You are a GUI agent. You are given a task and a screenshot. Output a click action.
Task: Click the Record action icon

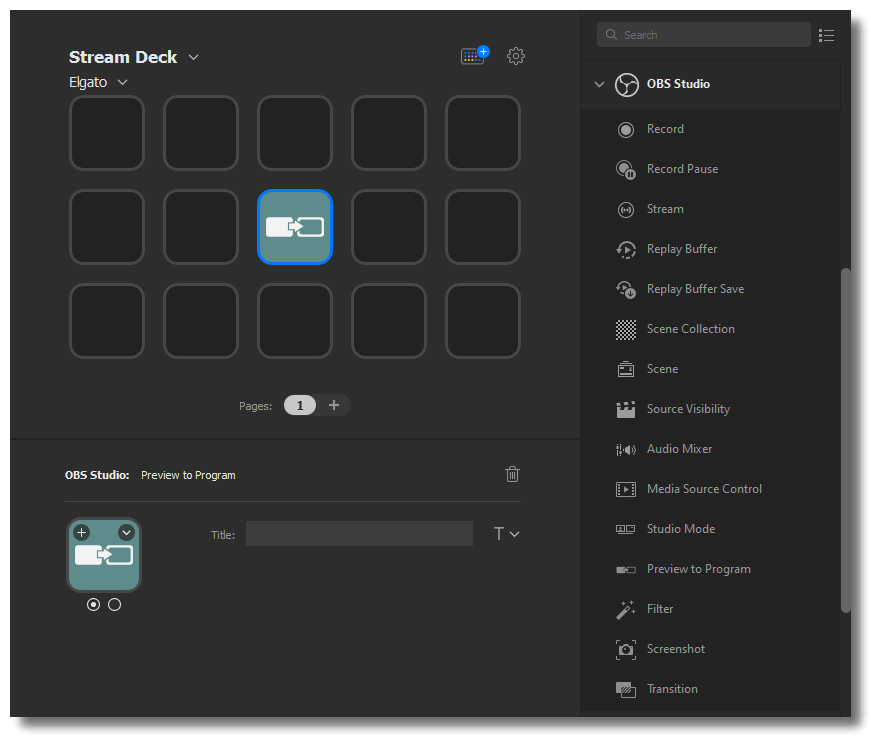626,129
